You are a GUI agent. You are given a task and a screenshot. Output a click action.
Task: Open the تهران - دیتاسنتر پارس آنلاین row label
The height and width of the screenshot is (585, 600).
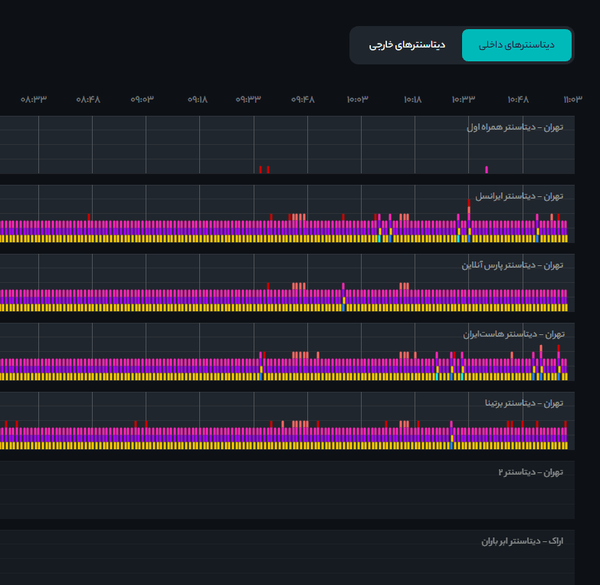512,265
